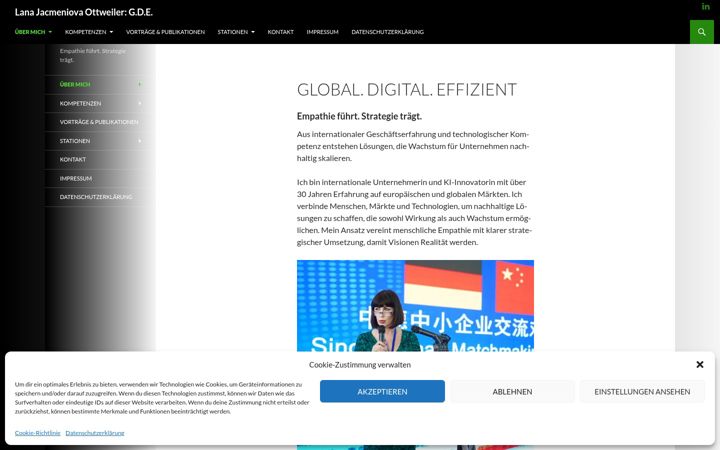Select STATIONEN in top navigation
The height and width of the screenshot is (450, 720).
tap(232, 32)
